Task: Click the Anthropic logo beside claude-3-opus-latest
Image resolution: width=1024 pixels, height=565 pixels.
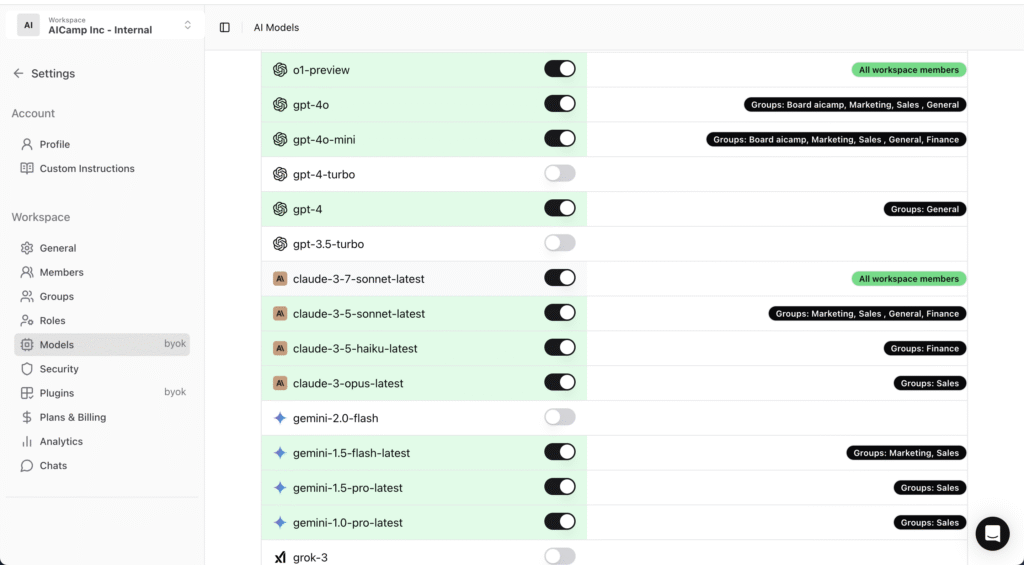Action: point(280,383)
